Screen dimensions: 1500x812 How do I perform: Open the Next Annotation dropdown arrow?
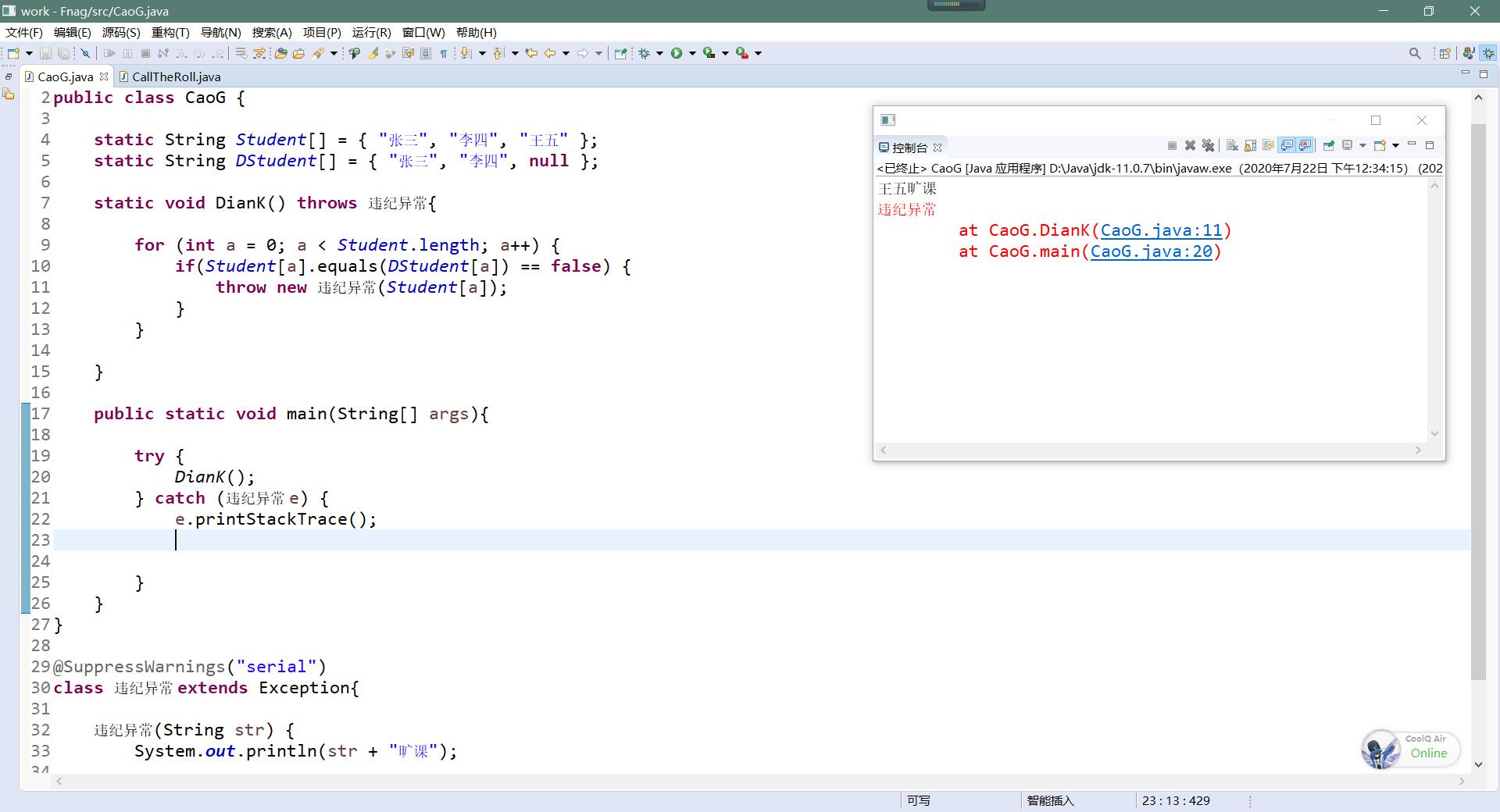(x=482, y=53)
